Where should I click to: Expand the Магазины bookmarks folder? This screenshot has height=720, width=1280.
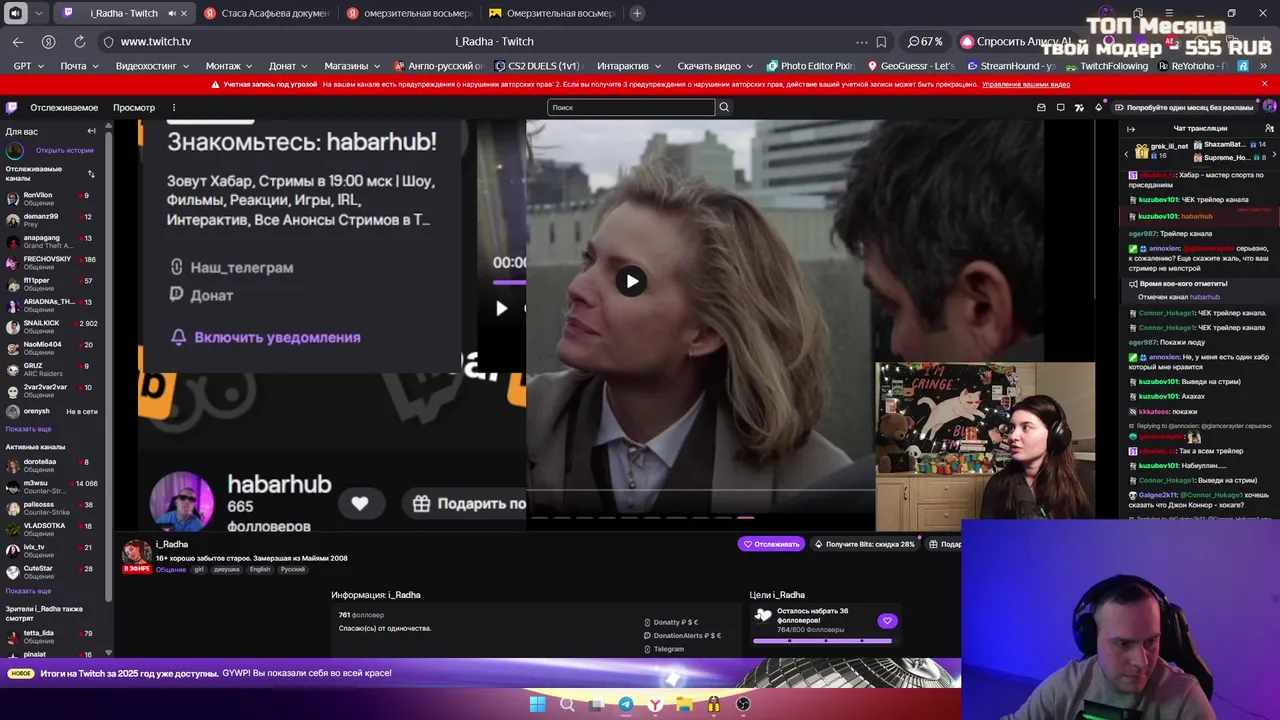(353, 66)
